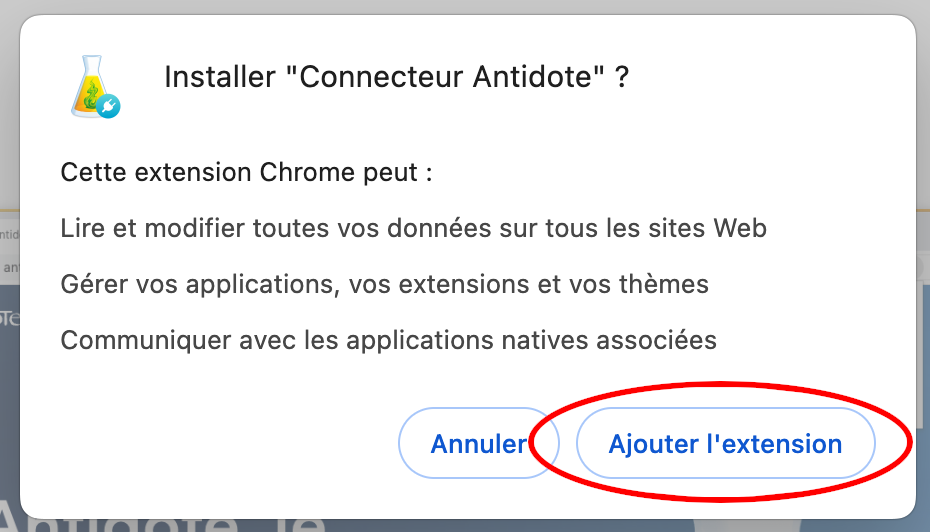930x532 pixels.
Task: Select the "Communiquer avec les applications natives" permission line
Action: click(x=388, y=340)
